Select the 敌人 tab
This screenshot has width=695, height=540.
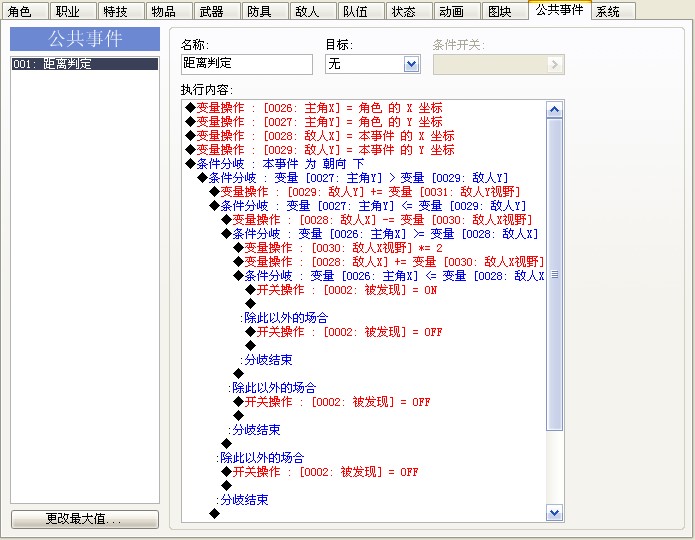pos(313,11)
